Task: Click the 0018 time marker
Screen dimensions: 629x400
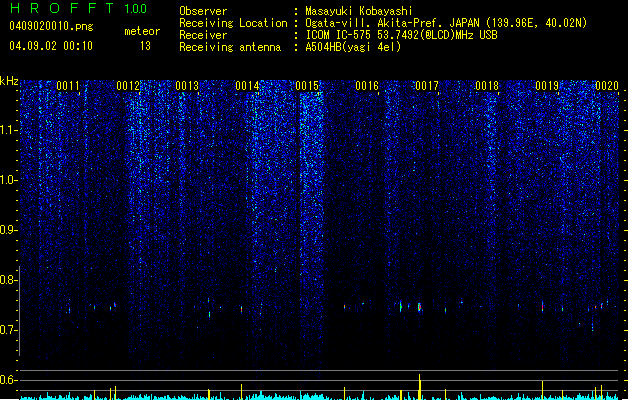Action: pyautogui.click(x=487, y=86)
